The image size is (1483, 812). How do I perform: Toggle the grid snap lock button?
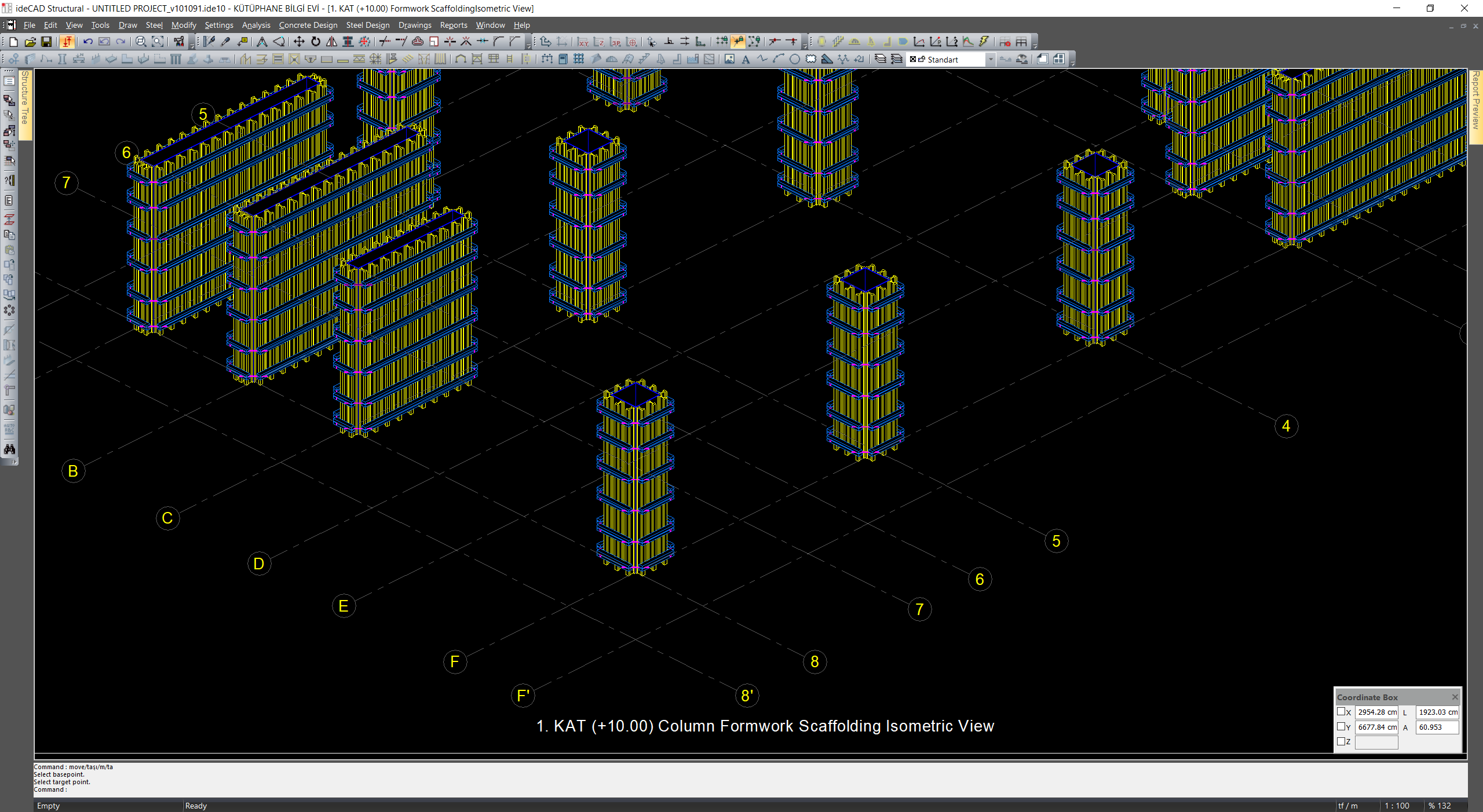[721, 42]
